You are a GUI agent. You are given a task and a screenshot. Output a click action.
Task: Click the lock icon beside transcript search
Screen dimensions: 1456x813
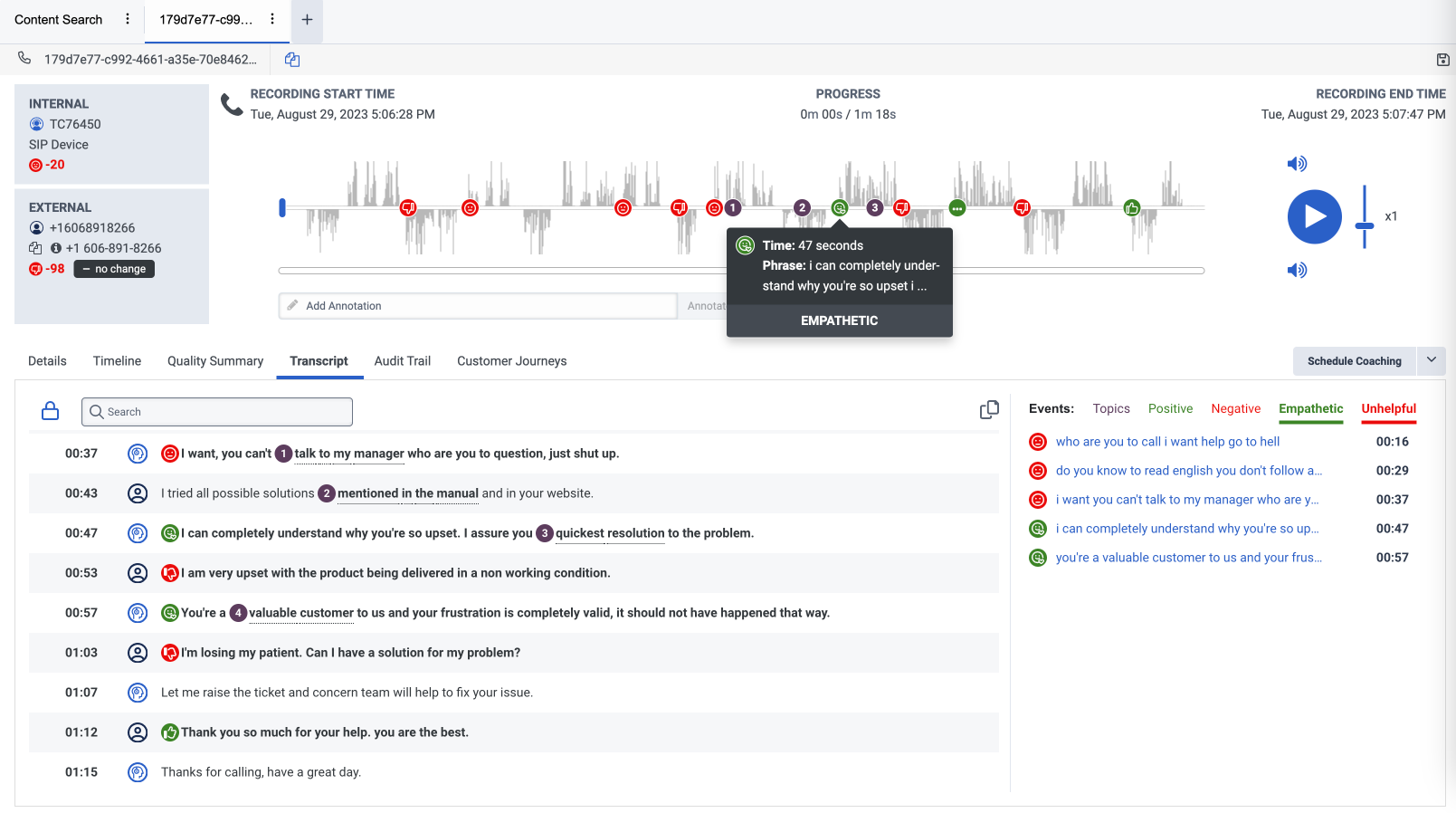(51, 411)
